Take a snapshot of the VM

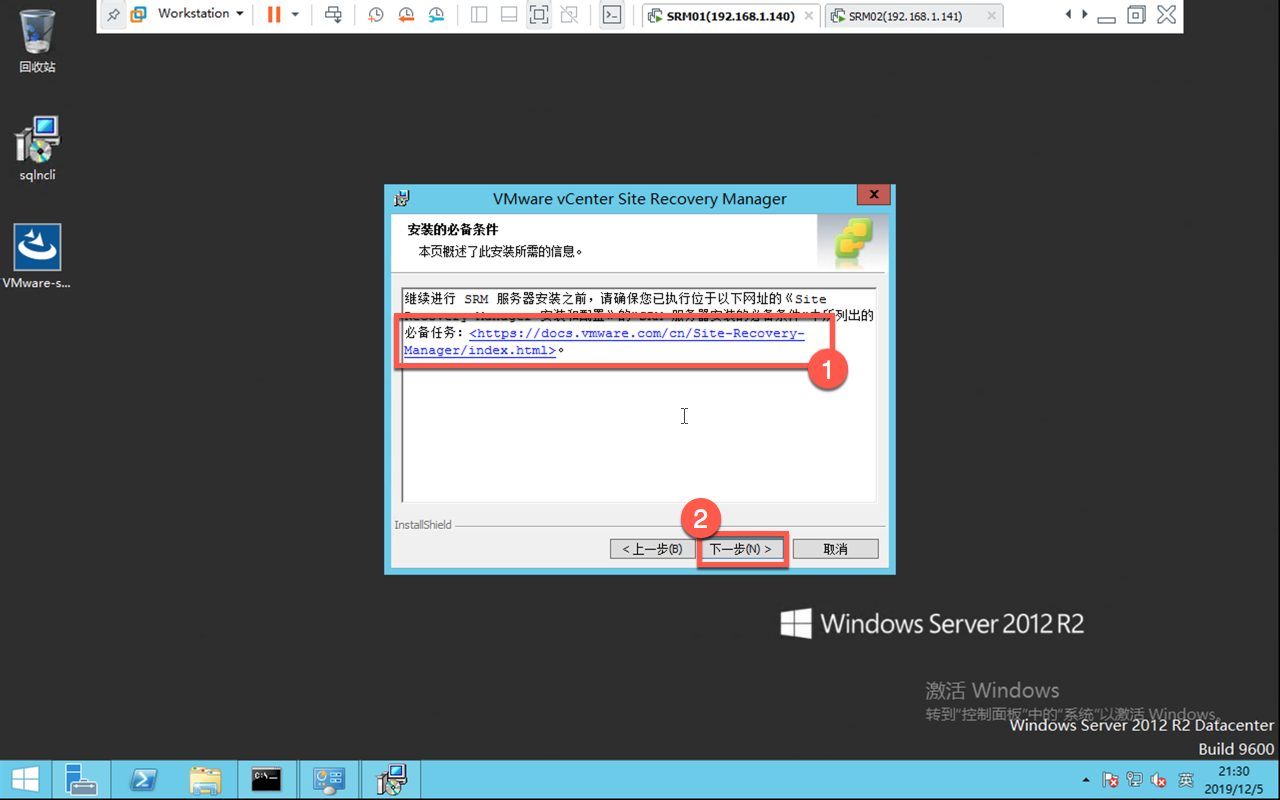(x=376, y=15)
